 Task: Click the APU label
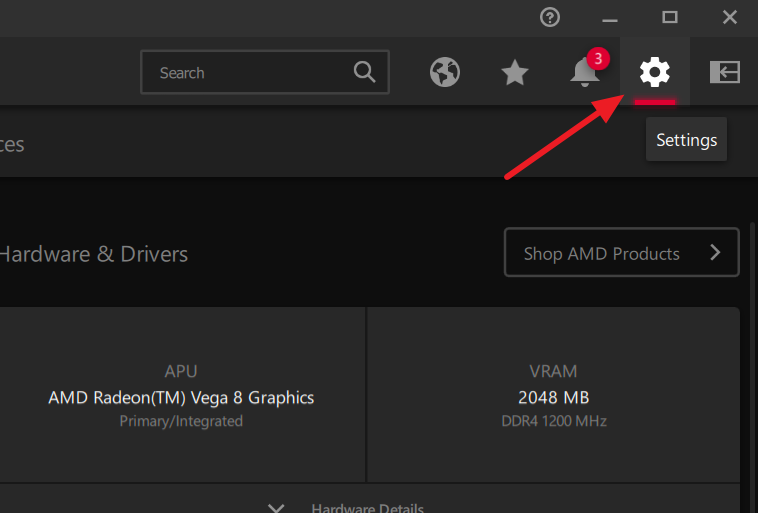(181, 371)
